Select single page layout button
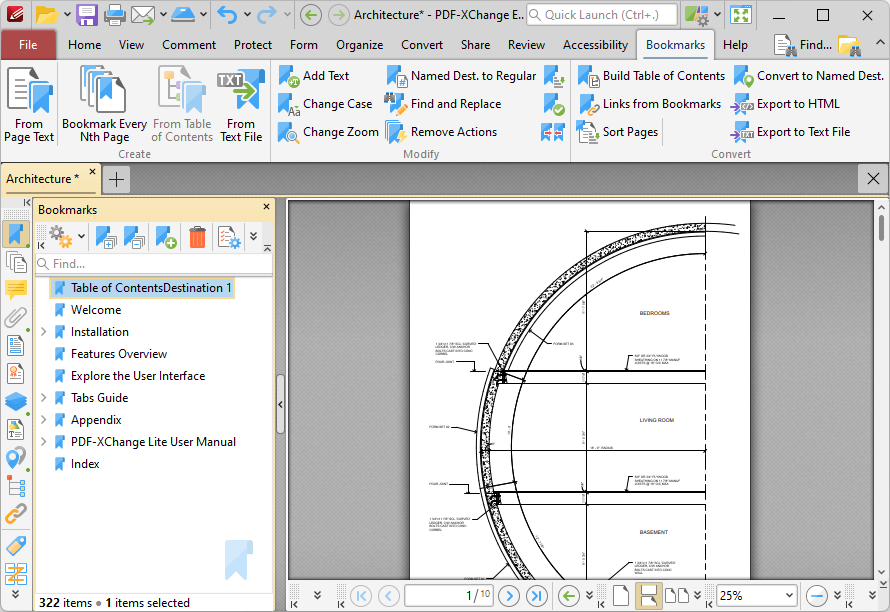The image size is (890, 612). click(x=621, y=596)
